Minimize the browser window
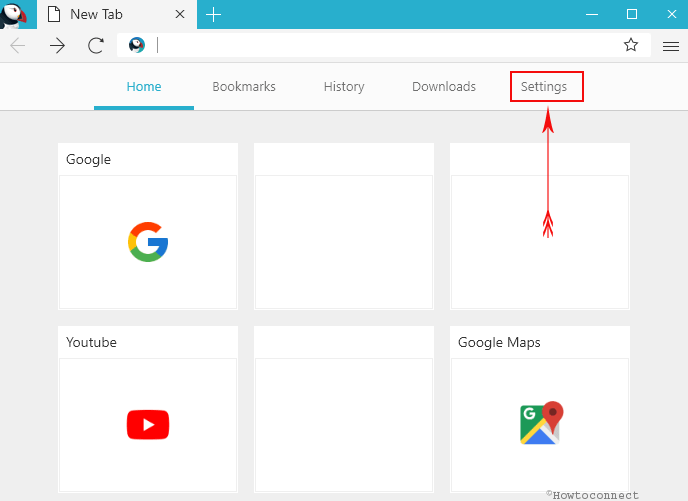 coord(592,14)
